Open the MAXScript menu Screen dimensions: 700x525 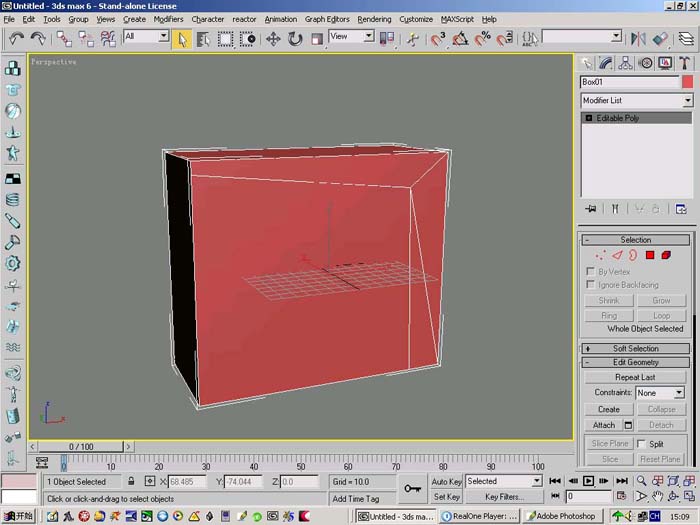457,19
